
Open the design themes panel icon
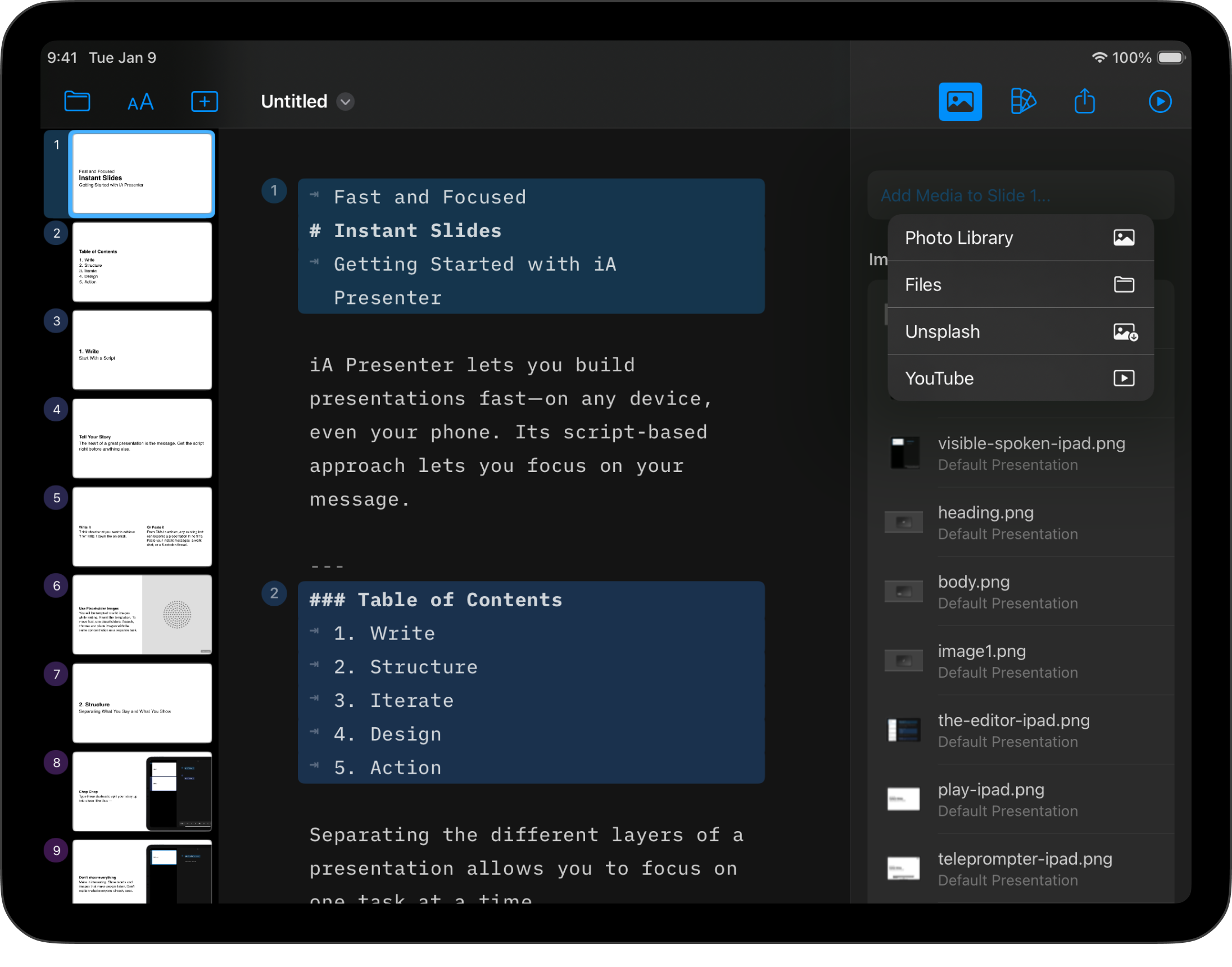(x=1022, y=102)
